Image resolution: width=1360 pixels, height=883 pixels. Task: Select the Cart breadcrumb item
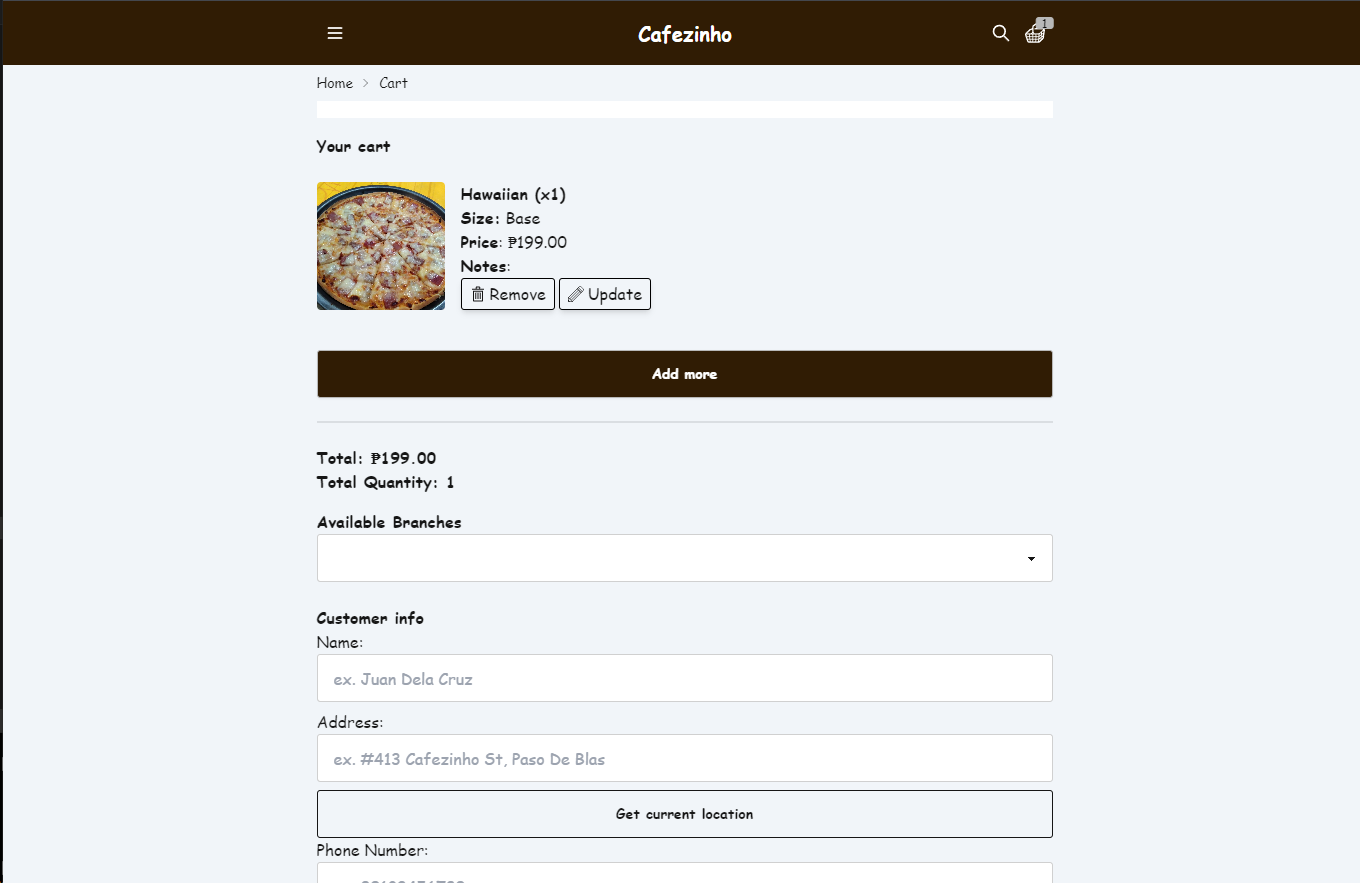pos(393,83)
